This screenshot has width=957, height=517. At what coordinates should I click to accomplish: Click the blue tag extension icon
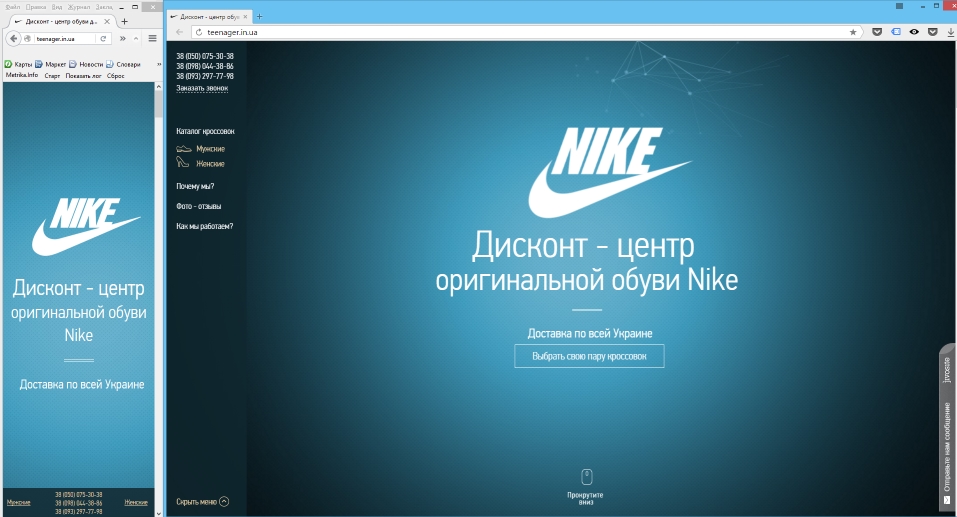click(x=896, y=32)
